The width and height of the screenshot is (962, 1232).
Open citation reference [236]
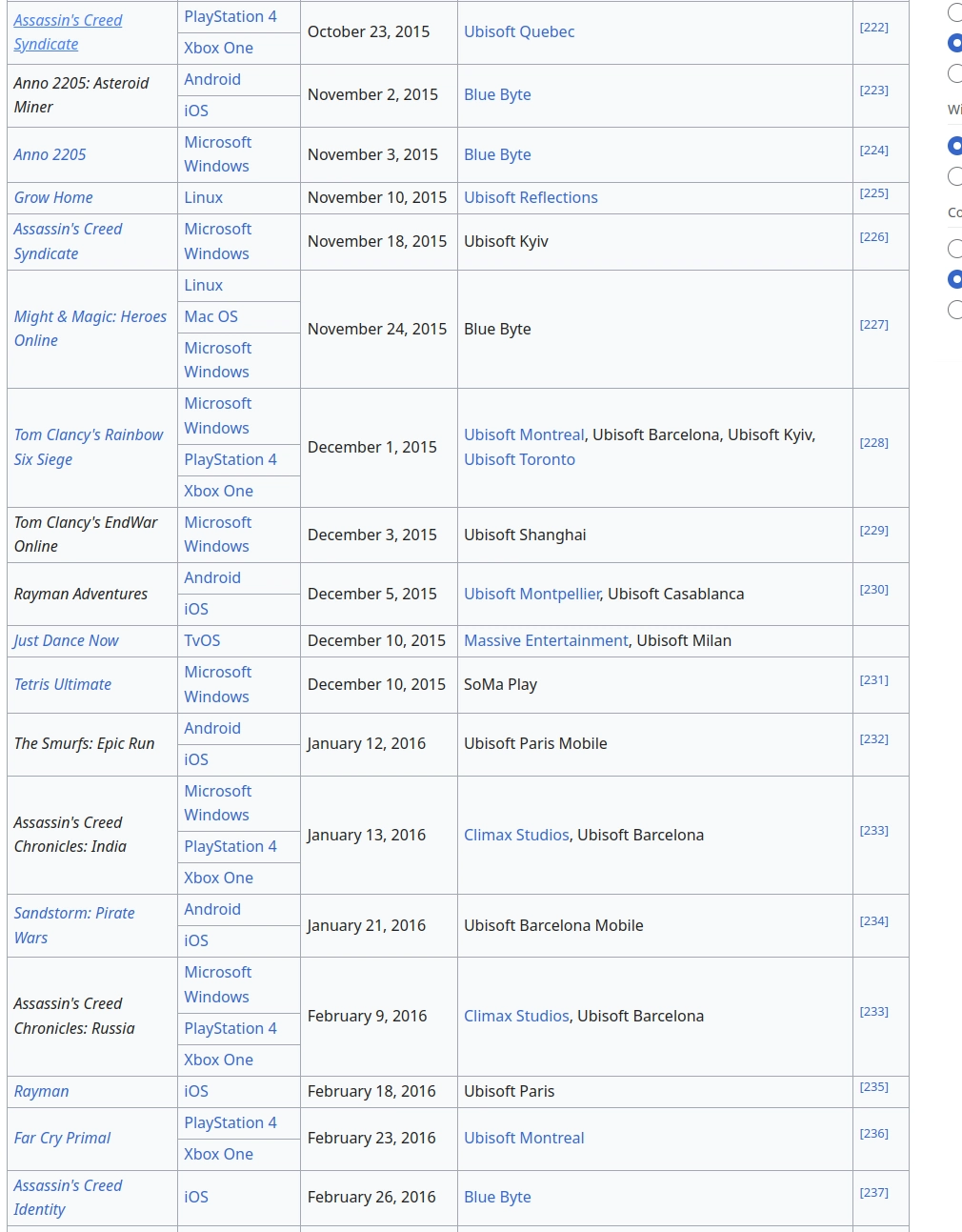(873, 1133)
